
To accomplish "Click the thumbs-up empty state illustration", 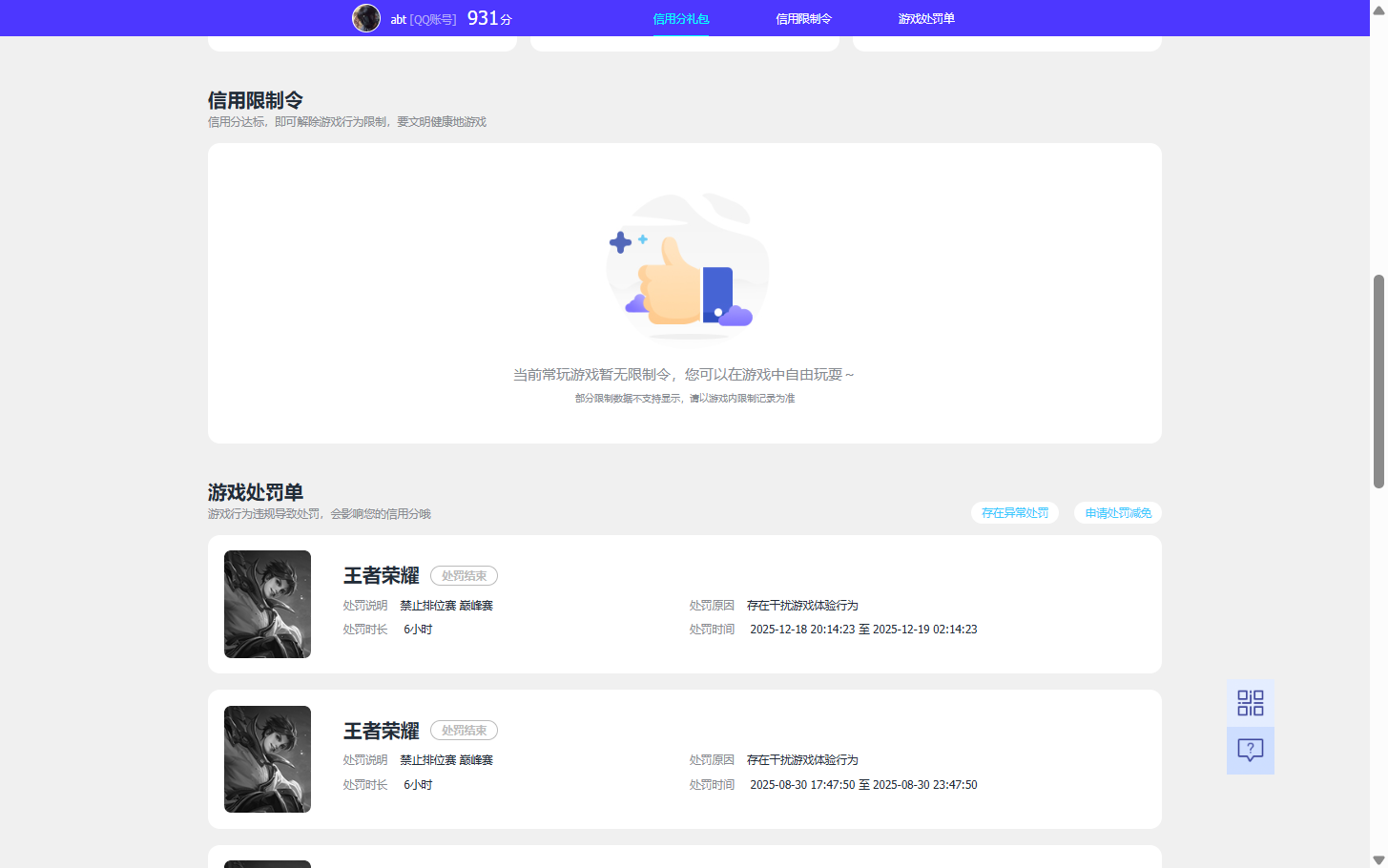I will coord(687,267).
